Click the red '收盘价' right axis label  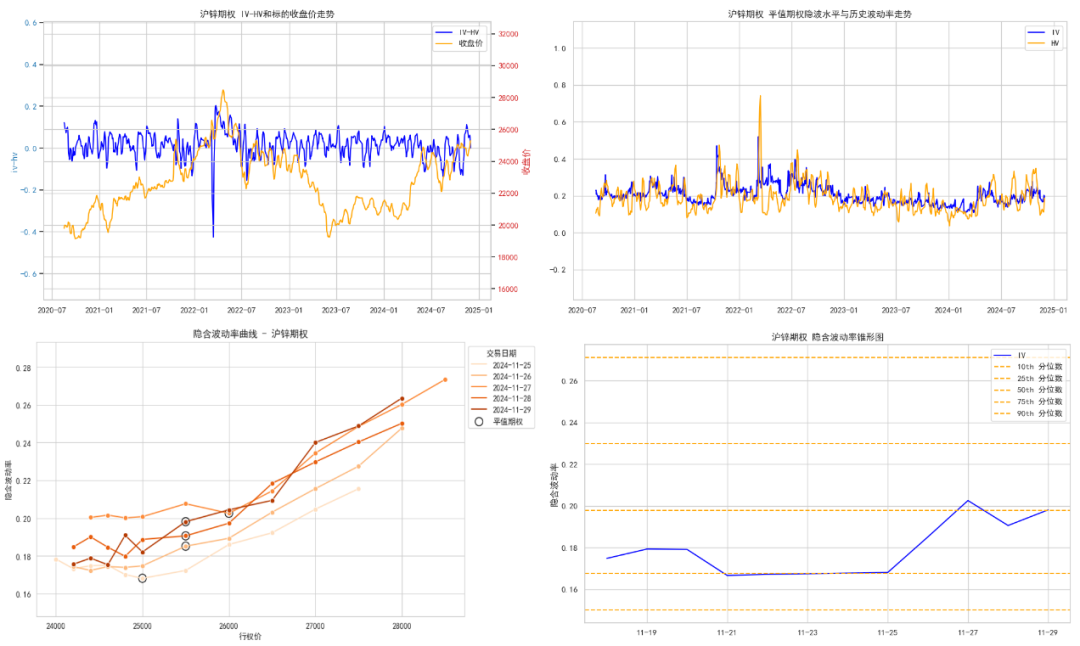[526, 161]
